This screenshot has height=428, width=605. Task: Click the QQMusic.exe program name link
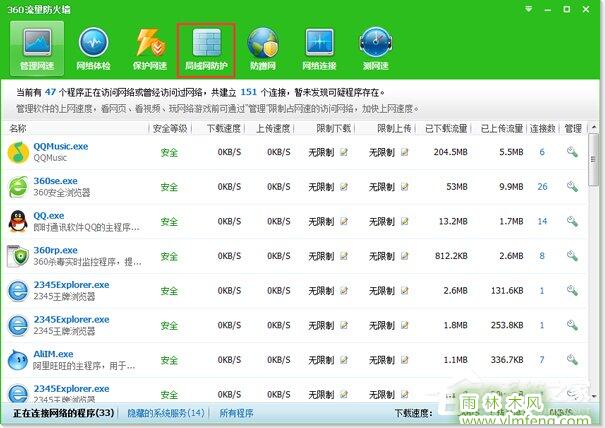tap(61, 146)
